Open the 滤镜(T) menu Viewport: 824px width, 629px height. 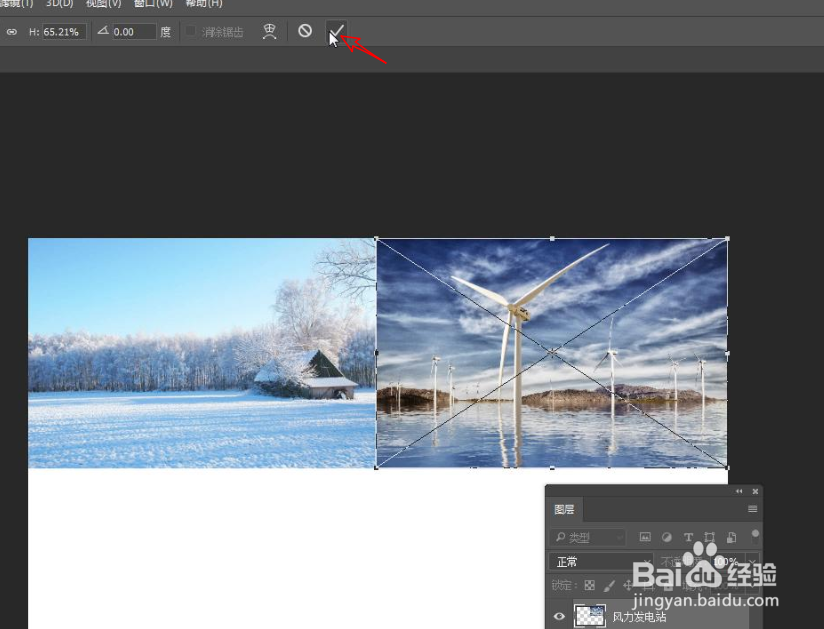(16, 4)
